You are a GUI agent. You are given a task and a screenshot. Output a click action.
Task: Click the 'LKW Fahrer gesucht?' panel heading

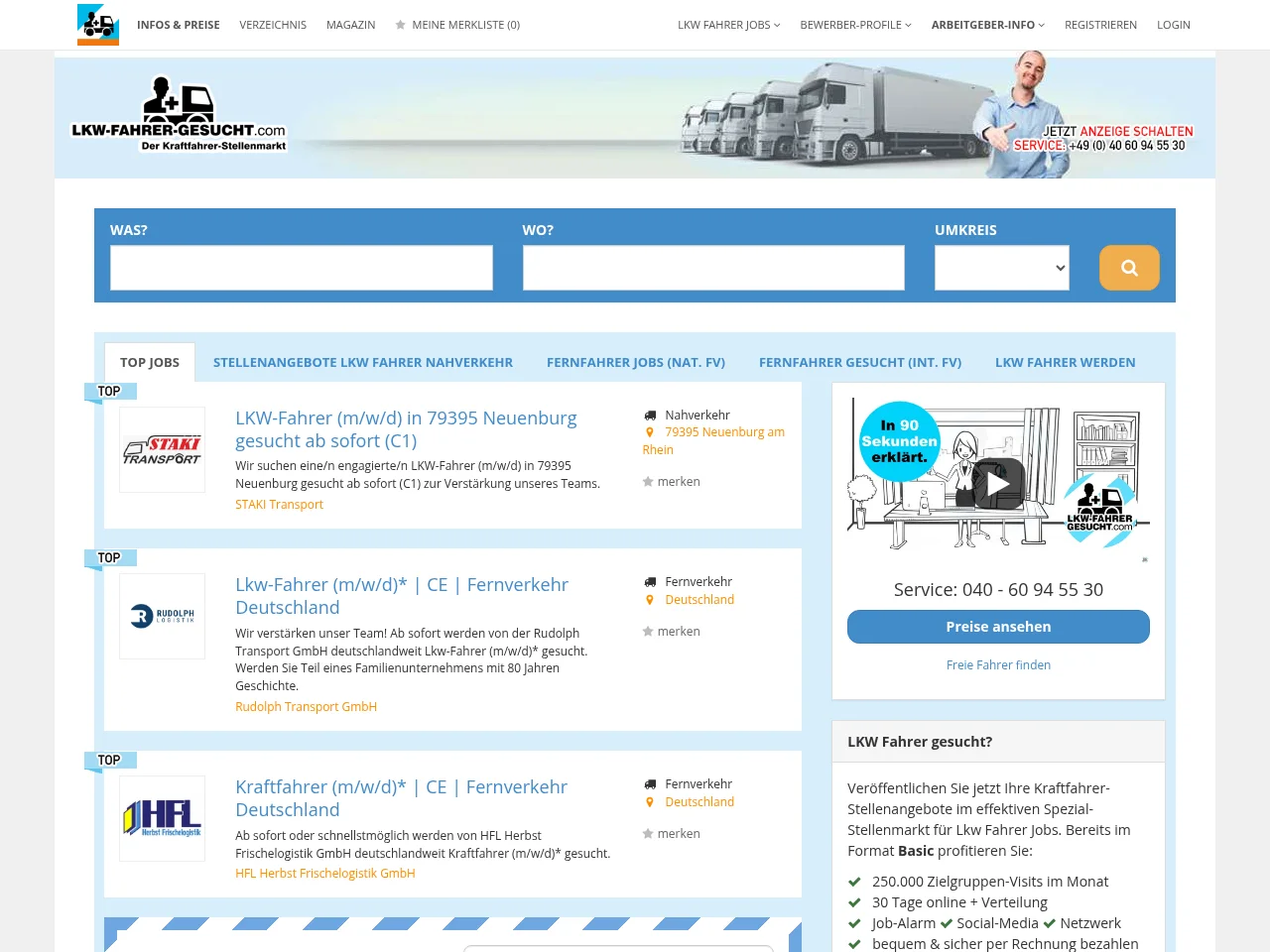pyautogui.click(x=920, y=742)
